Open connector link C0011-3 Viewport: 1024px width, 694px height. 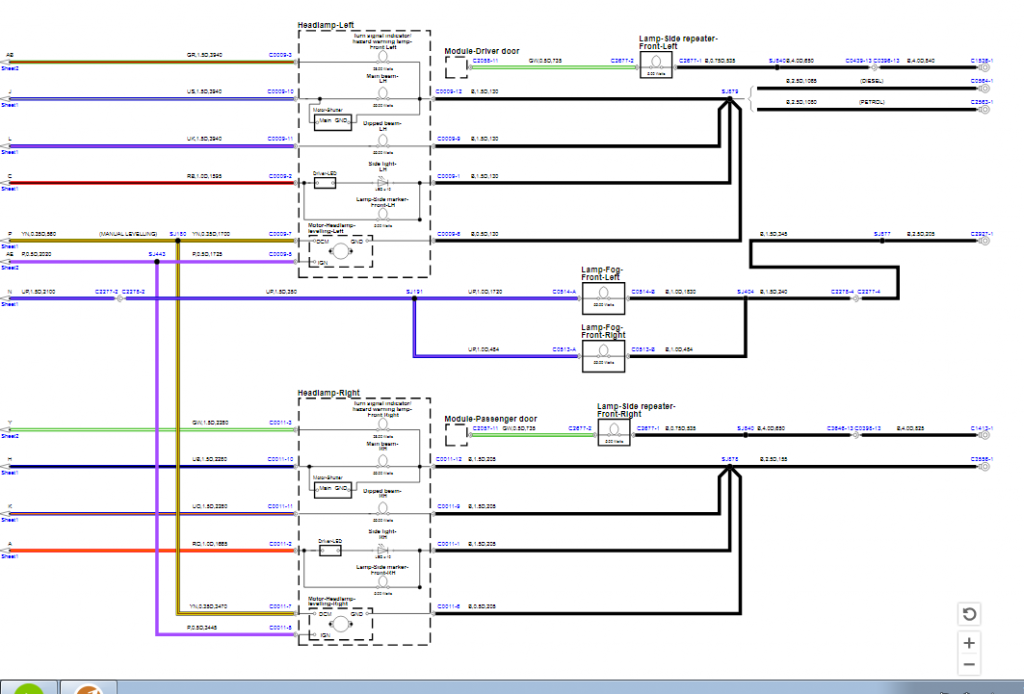click(280, 422)
